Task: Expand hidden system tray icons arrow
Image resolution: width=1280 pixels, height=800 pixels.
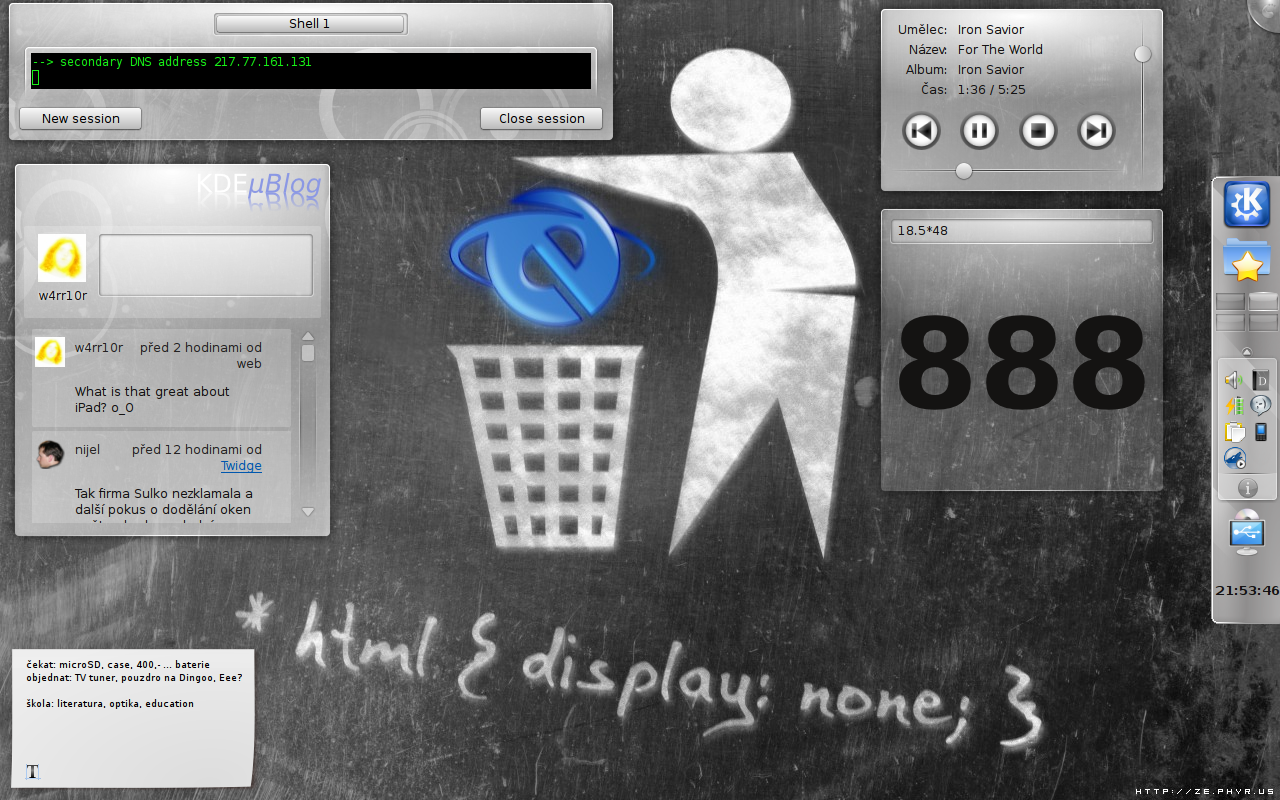Action: (1247, 351)
